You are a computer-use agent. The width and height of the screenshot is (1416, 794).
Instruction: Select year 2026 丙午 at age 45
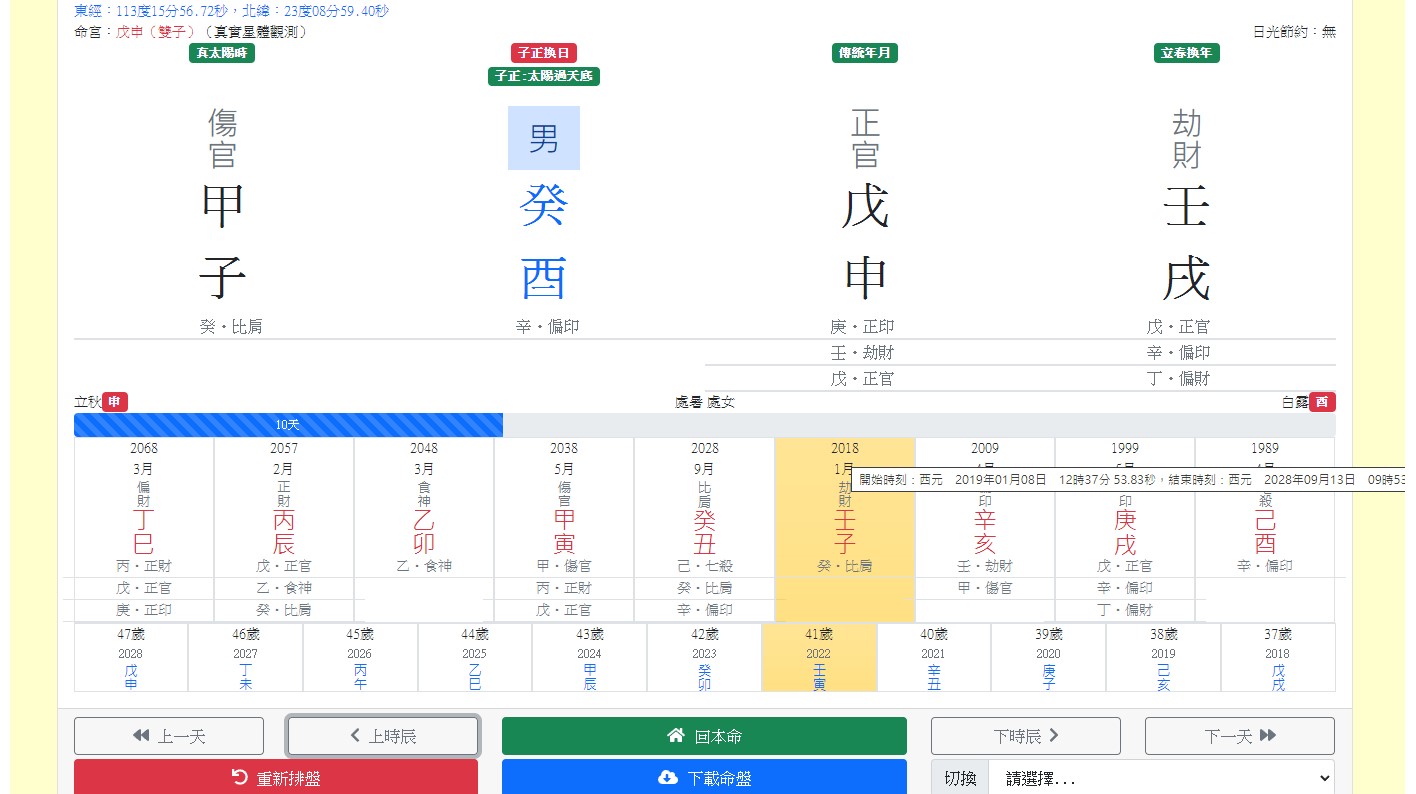click(361, 658)
